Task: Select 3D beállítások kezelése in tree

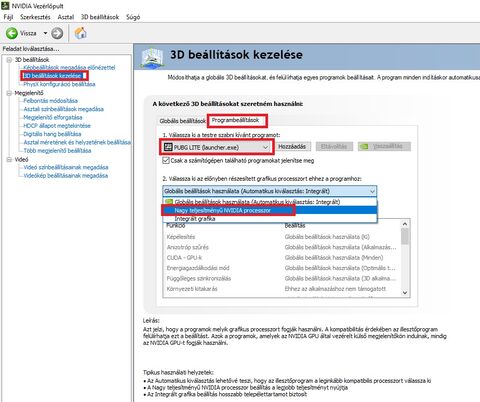Action: pyautogui.click(x=53, y=76)
